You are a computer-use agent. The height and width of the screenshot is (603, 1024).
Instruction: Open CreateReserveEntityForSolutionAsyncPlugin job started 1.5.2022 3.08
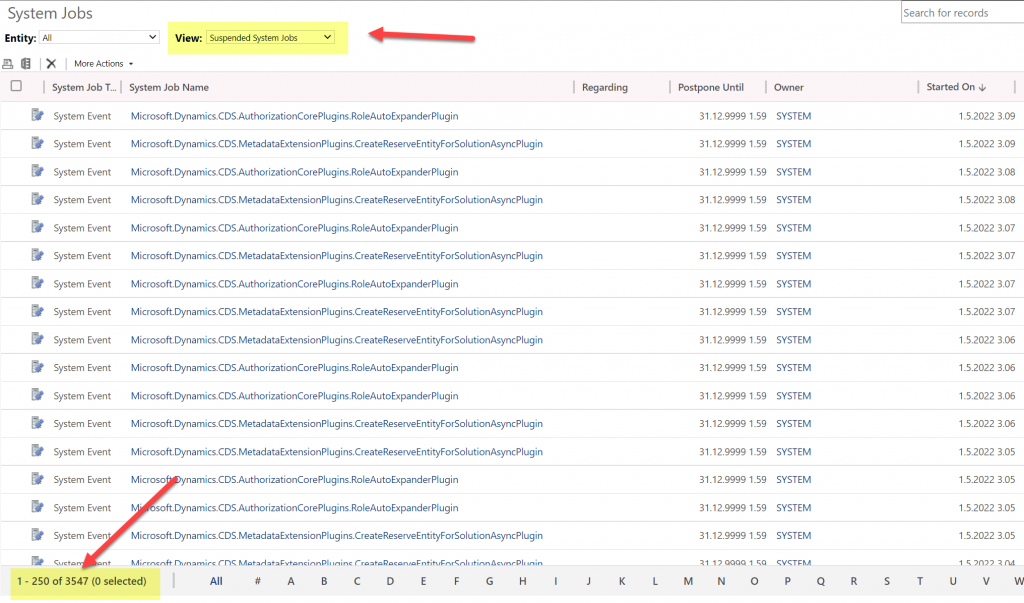click(x=336, y=200)
